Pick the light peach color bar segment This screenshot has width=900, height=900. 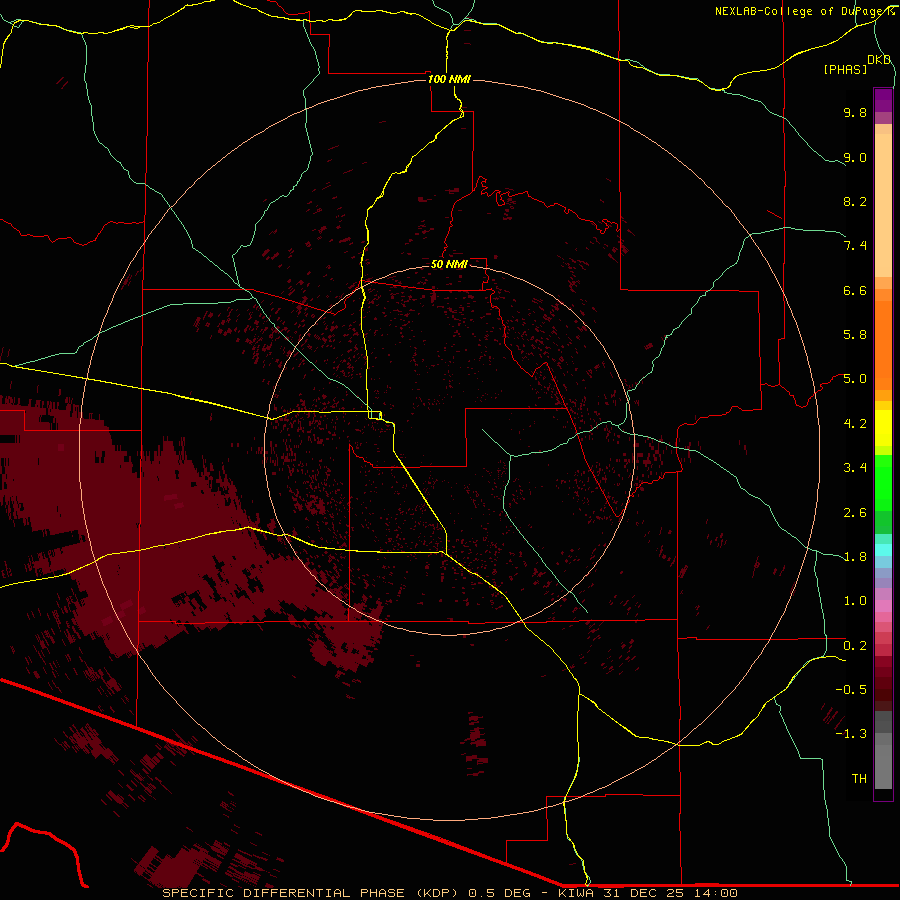coord(883,205)
